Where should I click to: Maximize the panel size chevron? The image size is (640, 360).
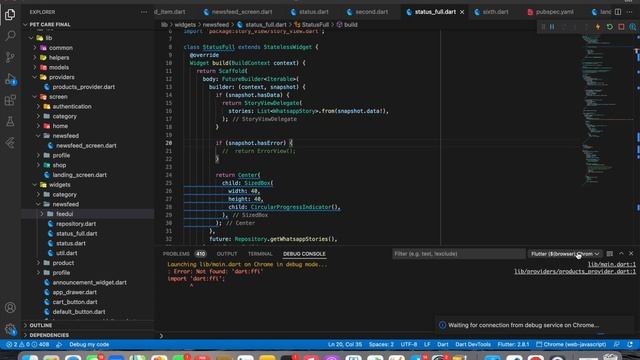[x=621, y=254]
